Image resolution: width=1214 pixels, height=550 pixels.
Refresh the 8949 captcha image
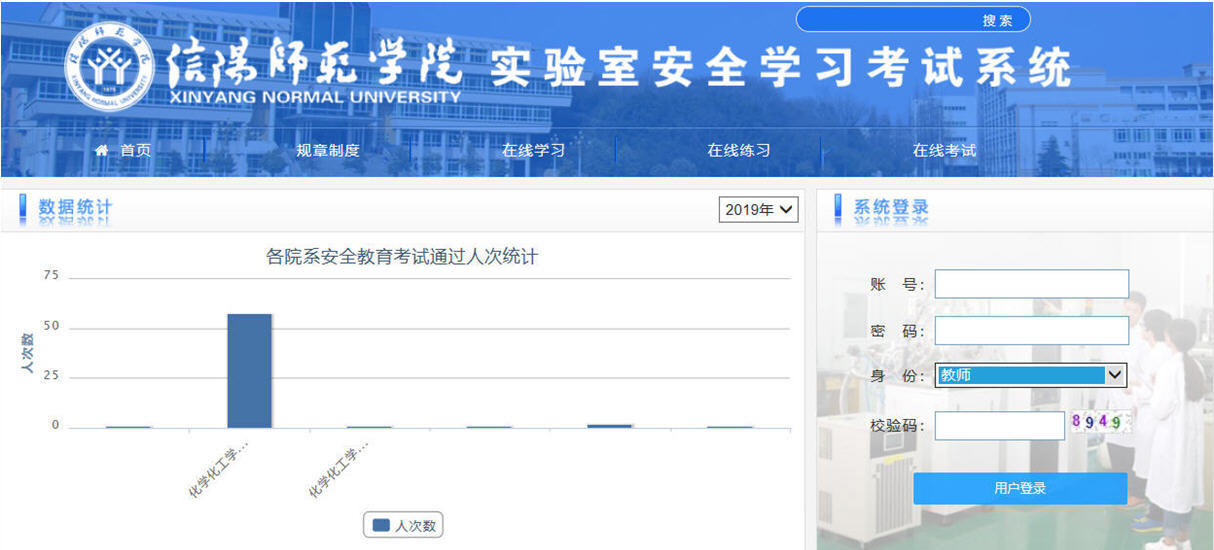point(1100,422)
